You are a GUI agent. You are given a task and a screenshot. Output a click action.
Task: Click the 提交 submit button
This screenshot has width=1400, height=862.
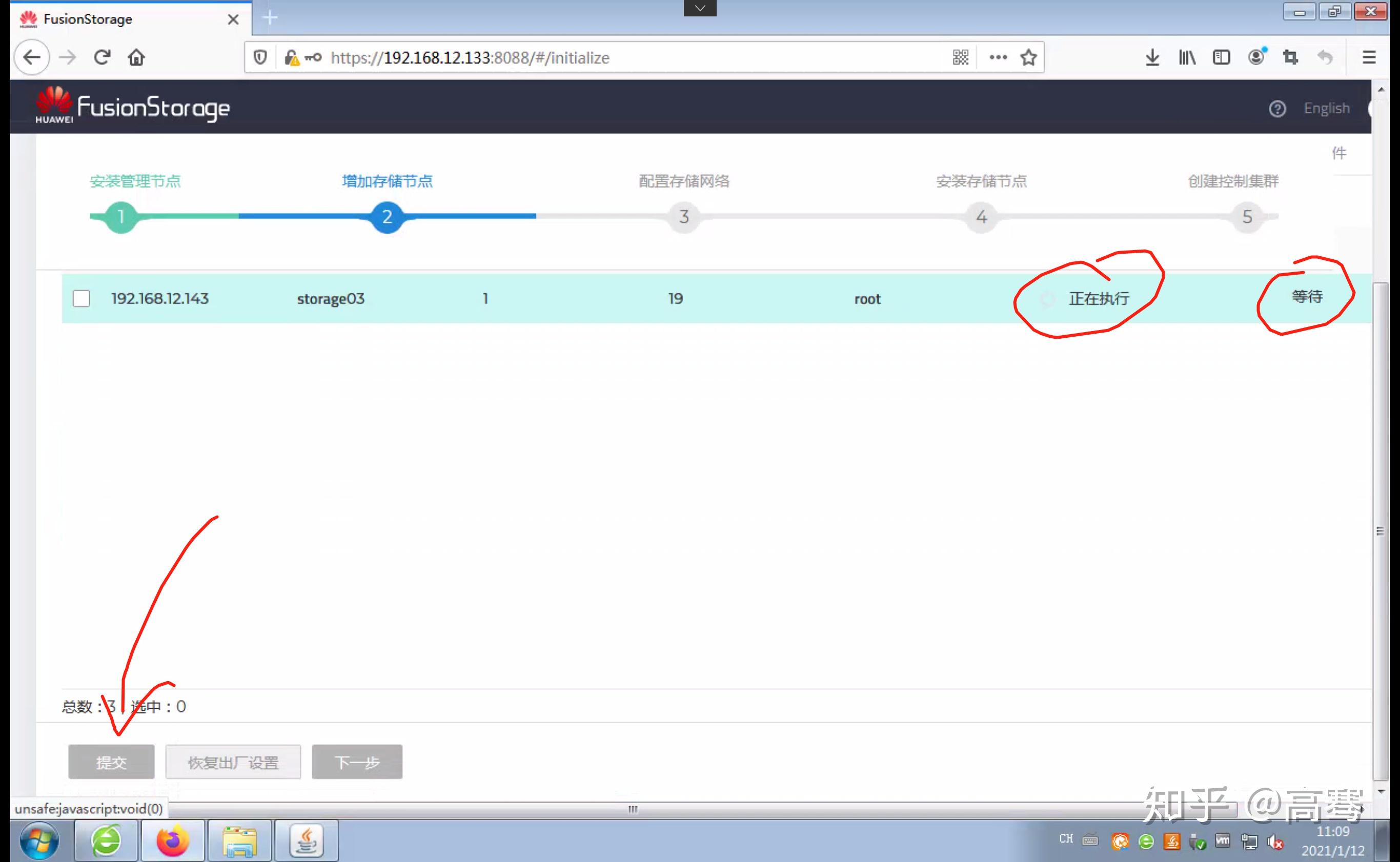111,762
